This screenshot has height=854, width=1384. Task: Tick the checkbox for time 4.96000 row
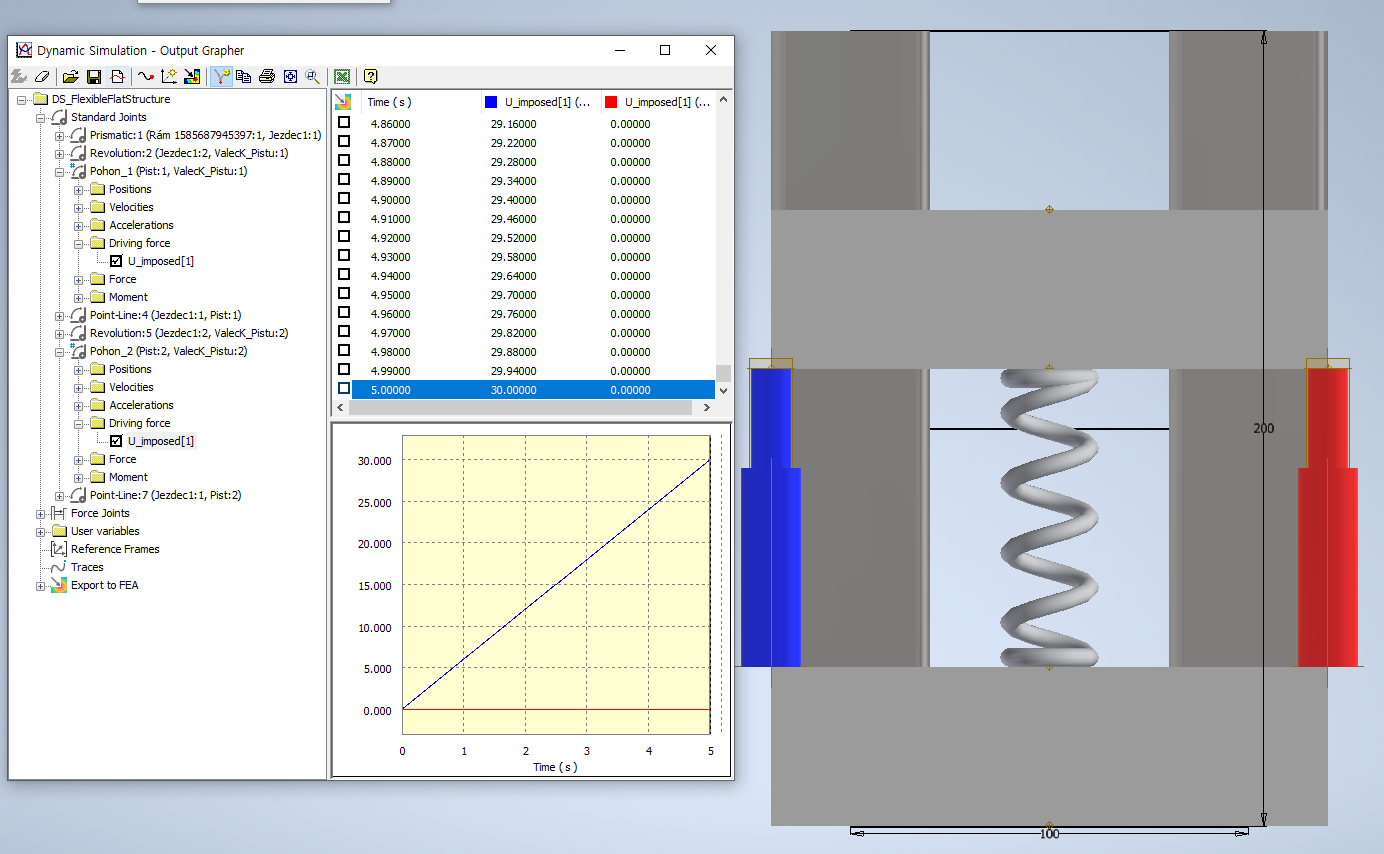(x=344, y=313)
